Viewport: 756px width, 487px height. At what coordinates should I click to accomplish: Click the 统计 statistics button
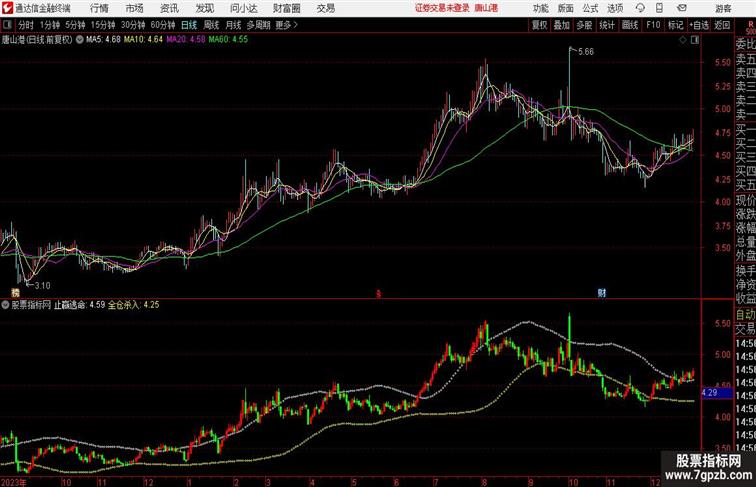pyautogui.click(x=607, y=25)
